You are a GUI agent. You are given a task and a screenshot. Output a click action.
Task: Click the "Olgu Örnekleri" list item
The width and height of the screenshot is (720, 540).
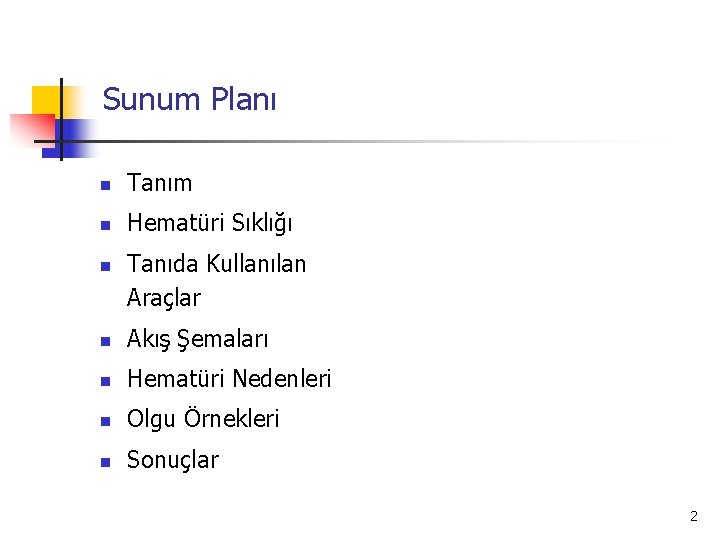click(x=203, y=419)
